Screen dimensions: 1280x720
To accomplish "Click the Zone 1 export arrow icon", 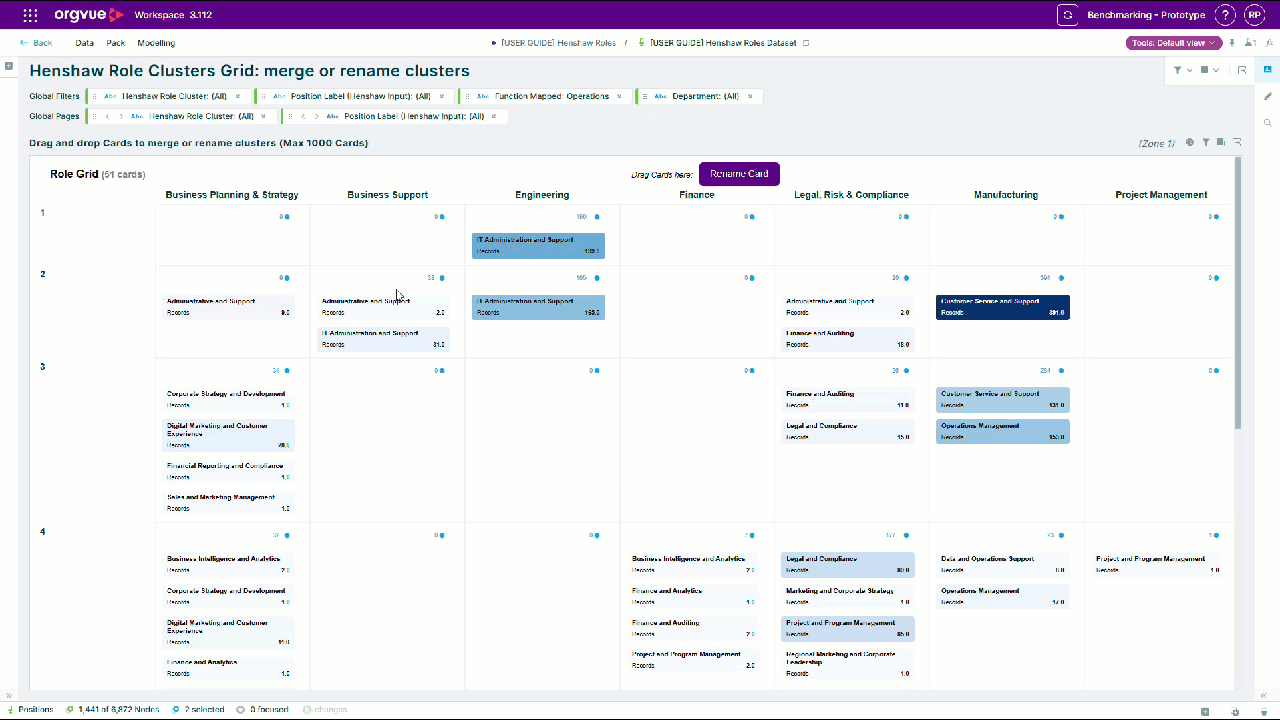I will point(1237,143).
